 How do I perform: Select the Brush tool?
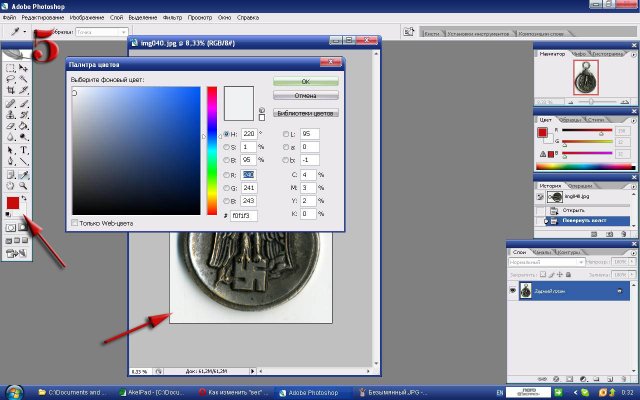tap(23, 104)
